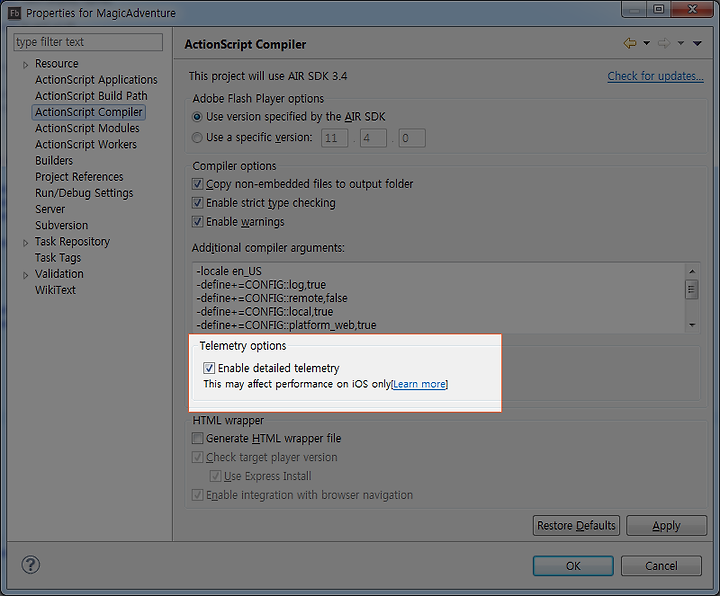
Task: Click the Cancel button
Action: [x=661, y=566]
